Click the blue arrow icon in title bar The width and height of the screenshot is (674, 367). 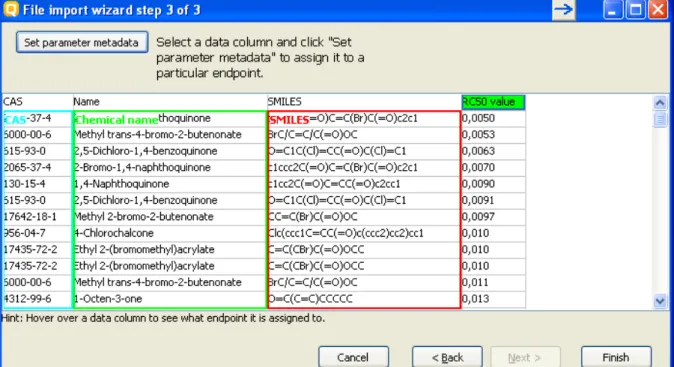pos(564,10)
